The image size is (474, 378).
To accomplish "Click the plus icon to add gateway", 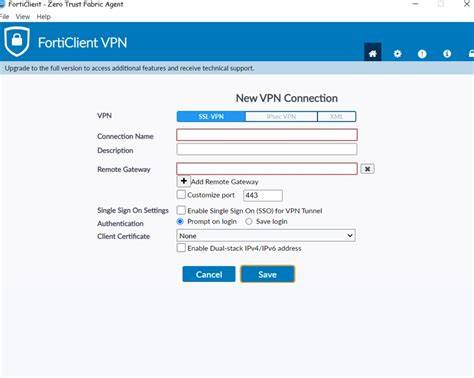I will [x=183, y=181].
